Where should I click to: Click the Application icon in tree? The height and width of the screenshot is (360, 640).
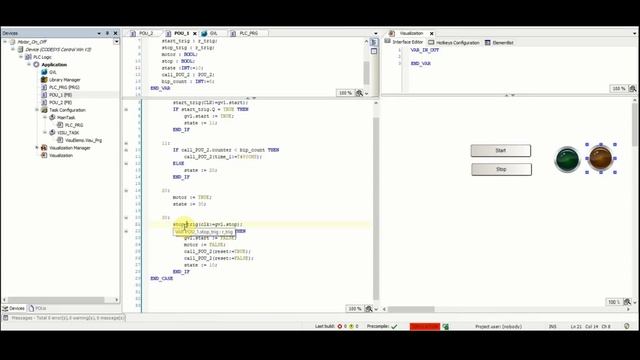click(36, 64)
